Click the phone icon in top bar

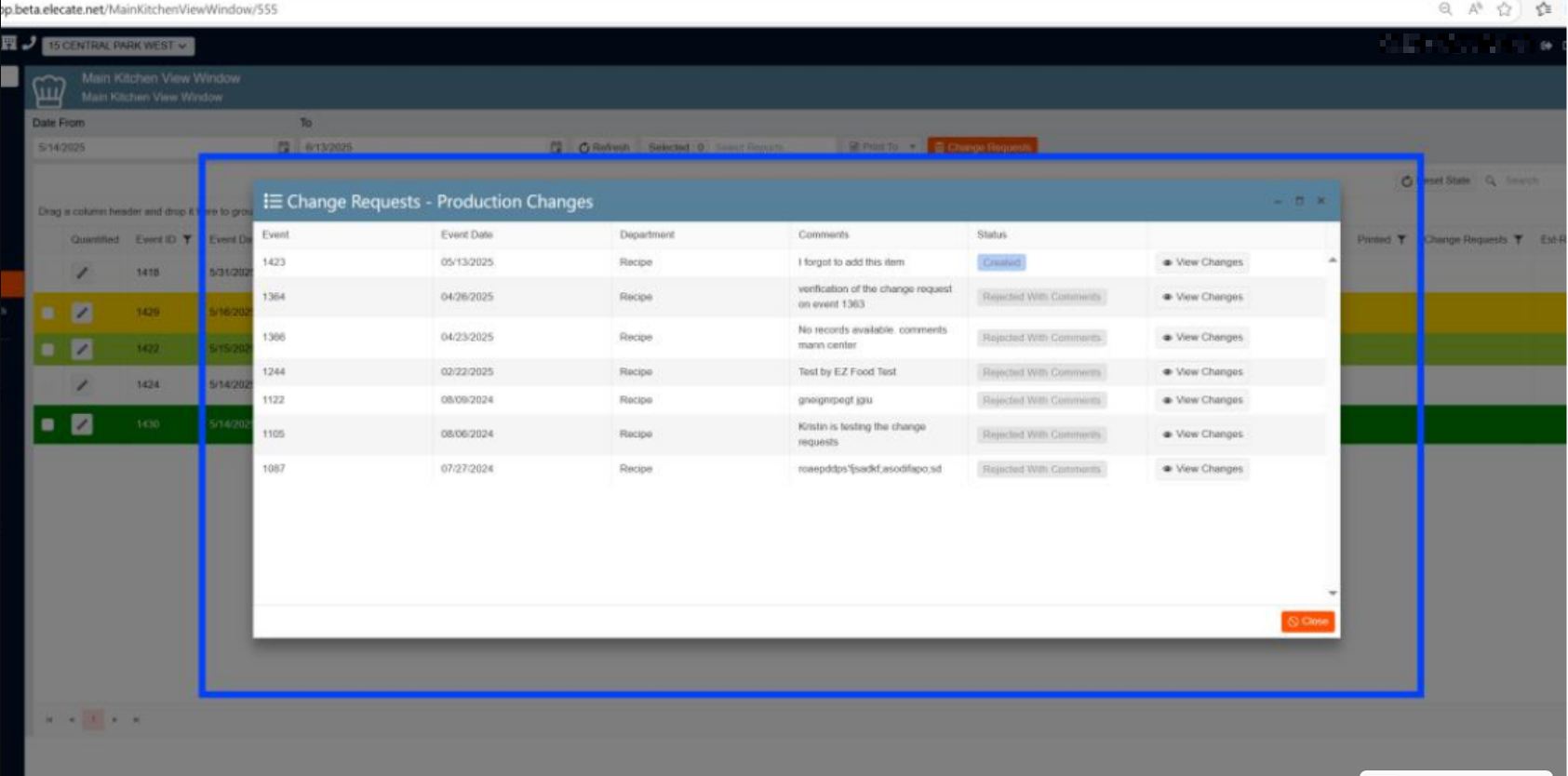(29, 43)
